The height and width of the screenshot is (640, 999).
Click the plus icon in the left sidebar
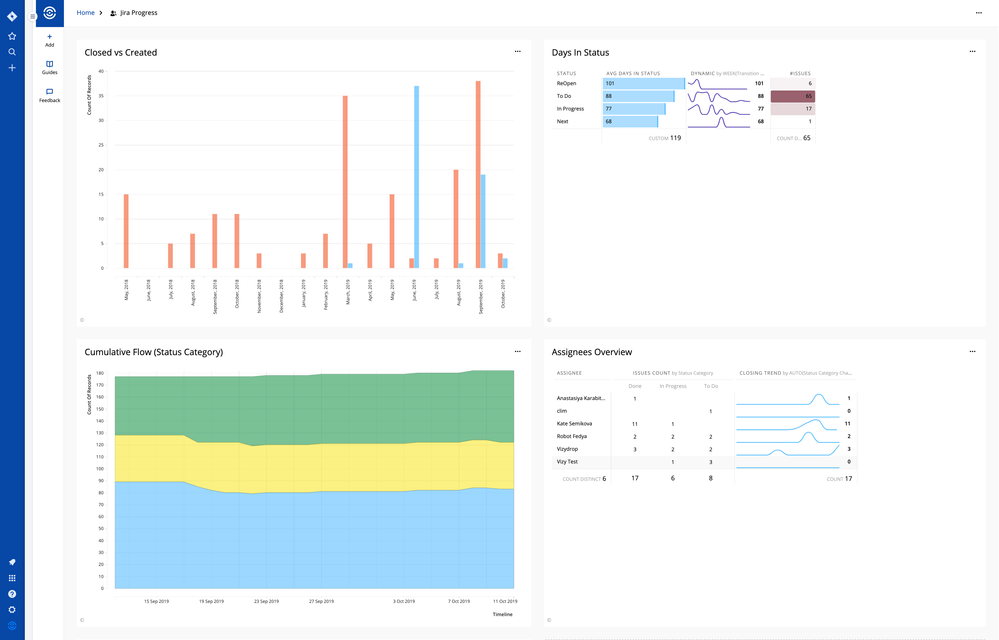(11, 68)
